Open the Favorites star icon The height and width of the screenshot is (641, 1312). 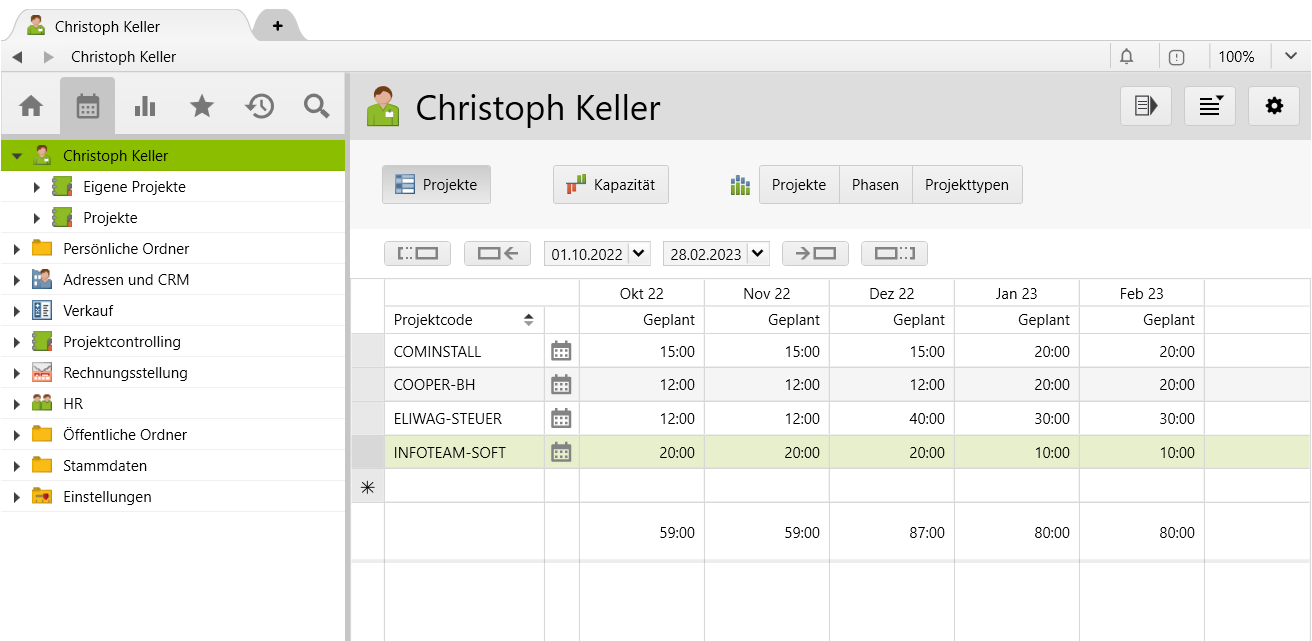point(202,106)
